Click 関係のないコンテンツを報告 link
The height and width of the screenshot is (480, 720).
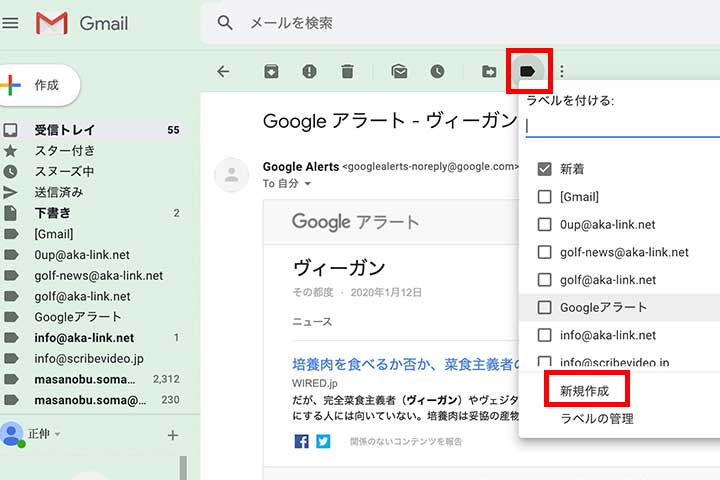pos(406,441)
